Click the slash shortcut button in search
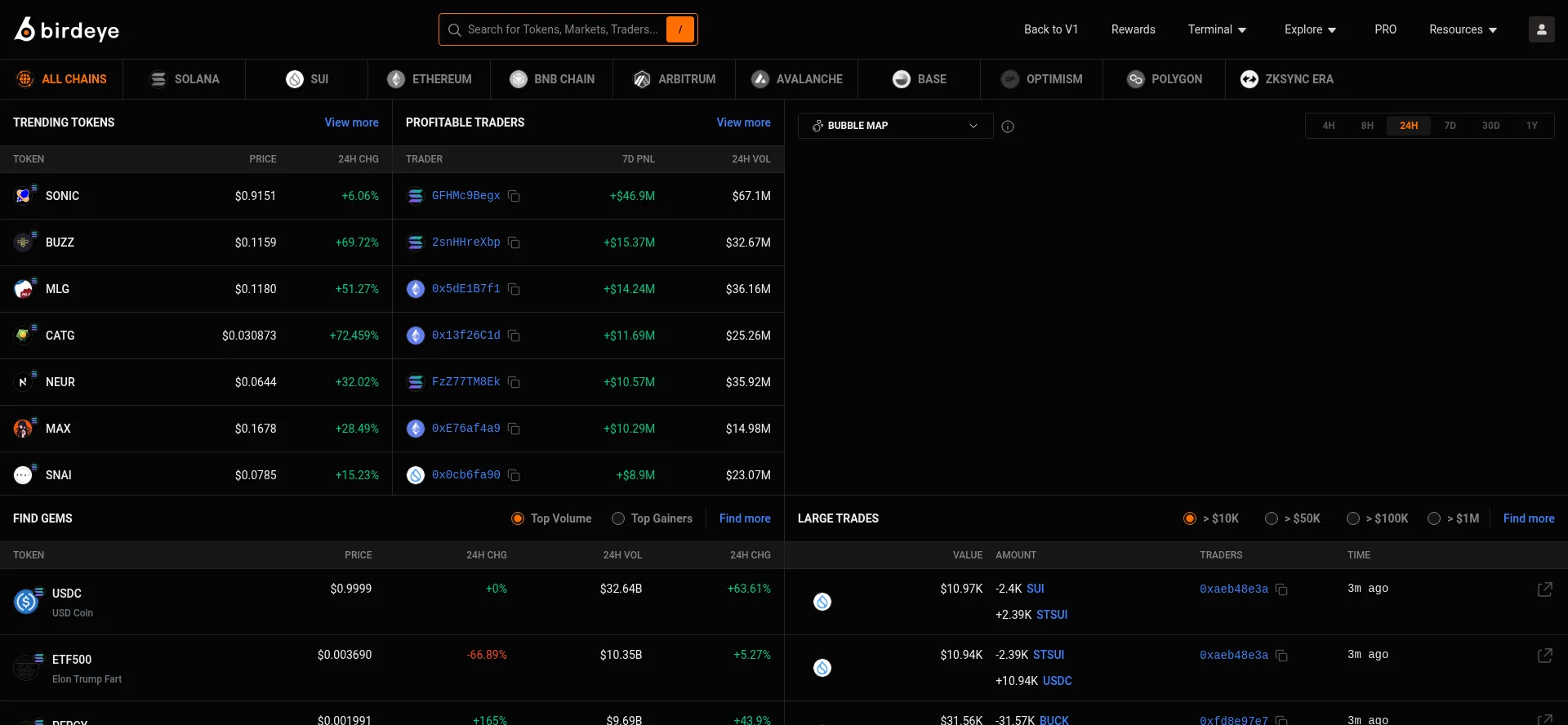 click(680, 29)
